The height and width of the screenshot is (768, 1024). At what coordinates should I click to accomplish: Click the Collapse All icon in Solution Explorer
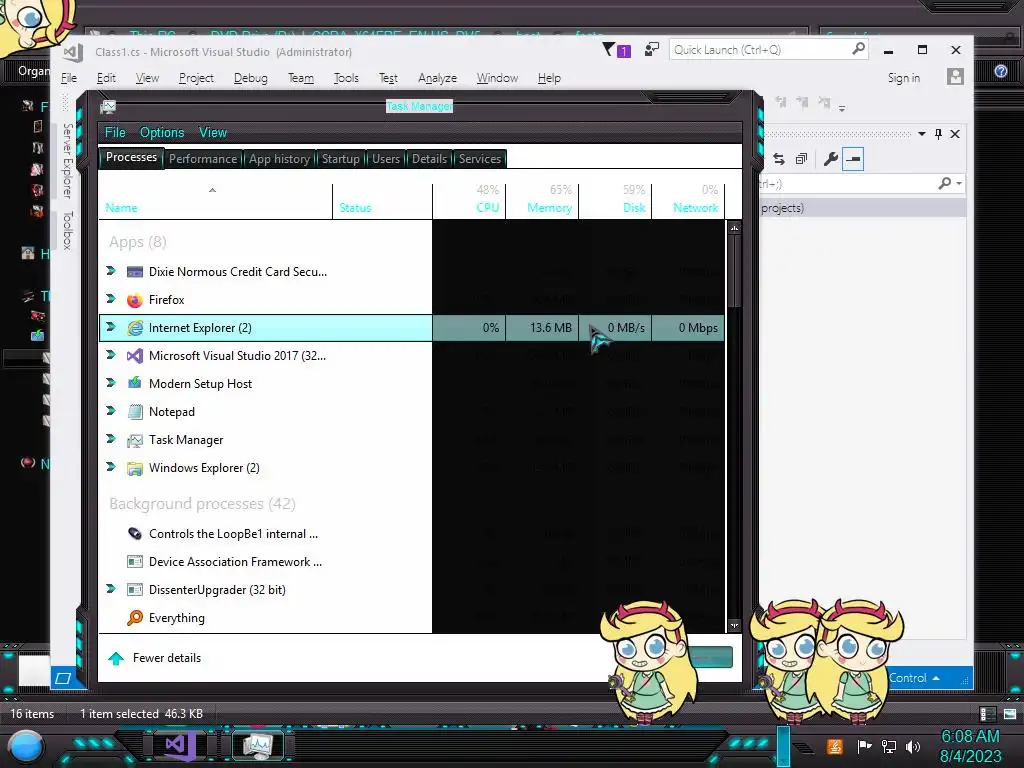(802, 159)
